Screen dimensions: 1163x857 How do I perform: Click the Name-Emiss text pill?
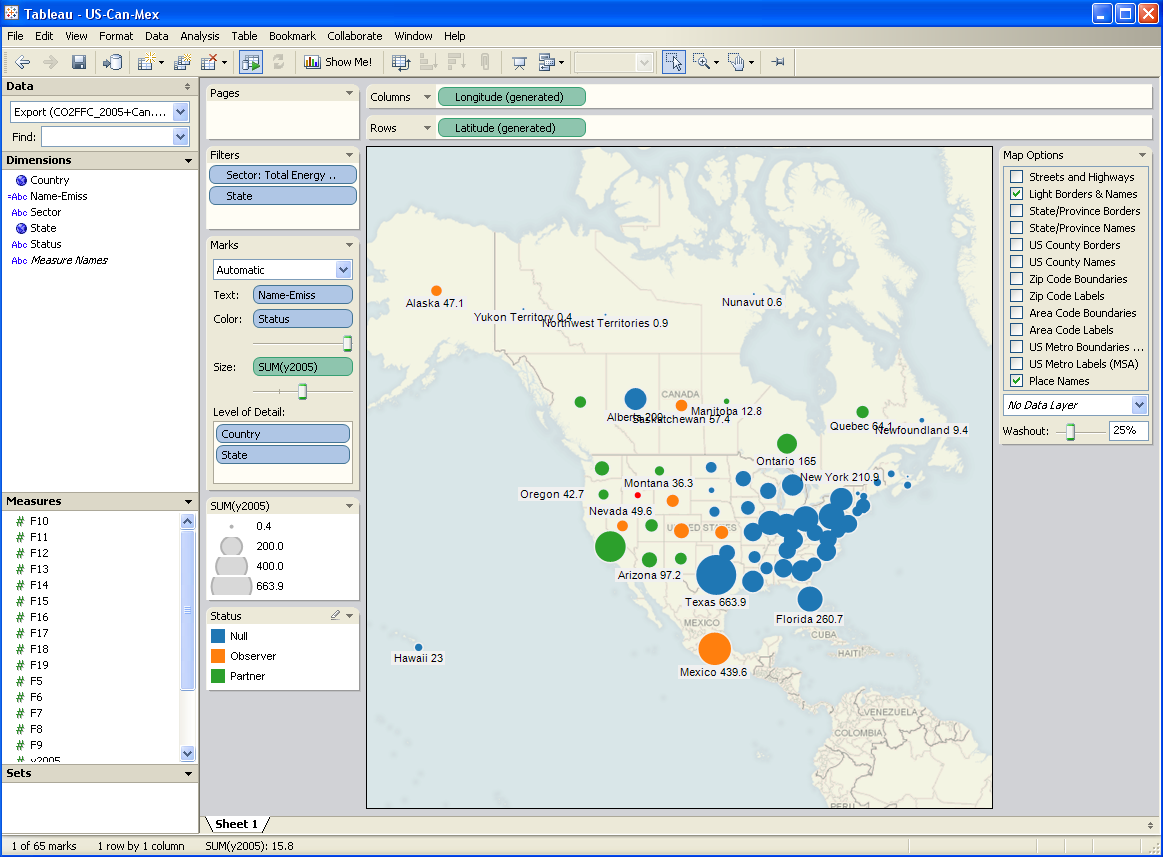click(303, 295)
